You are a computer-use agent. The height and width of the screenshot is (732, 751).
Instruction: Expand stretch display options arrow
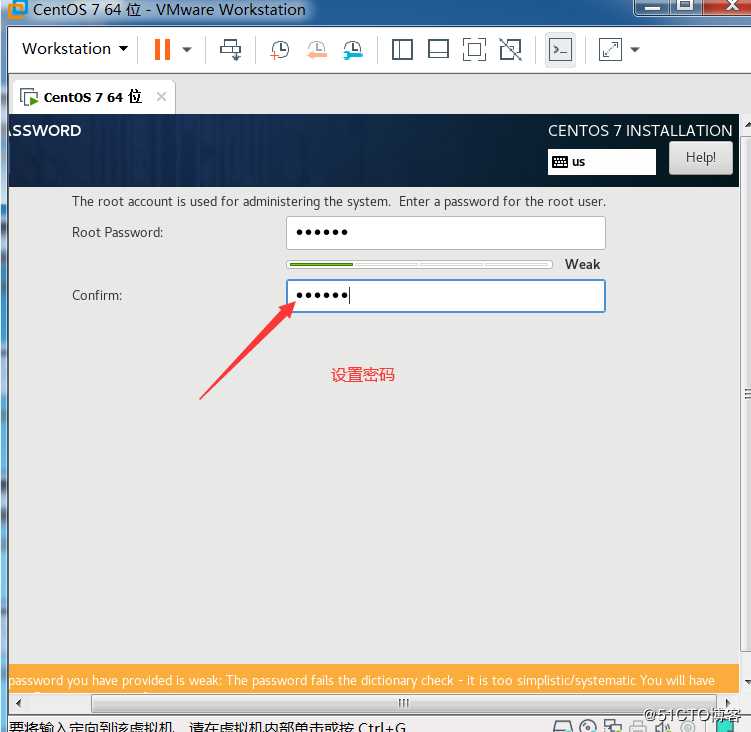tap(635, 49)
